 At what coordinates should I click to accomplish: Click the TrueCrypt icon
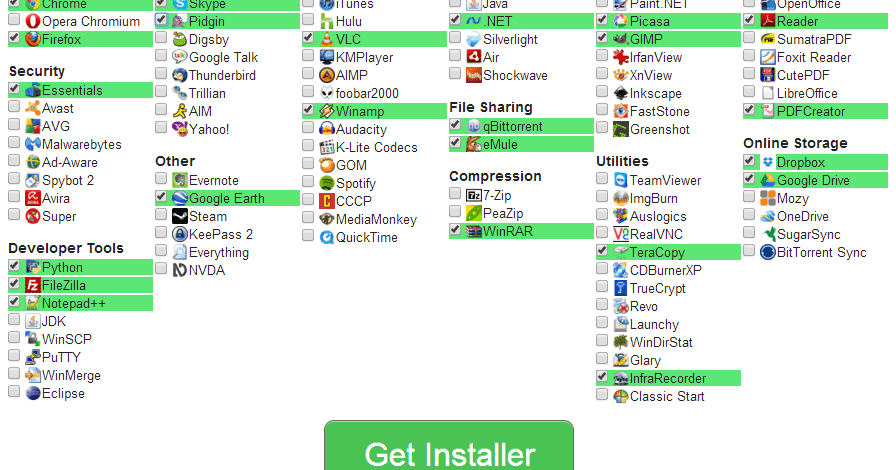pyautogui.click(x=621, y=288)
